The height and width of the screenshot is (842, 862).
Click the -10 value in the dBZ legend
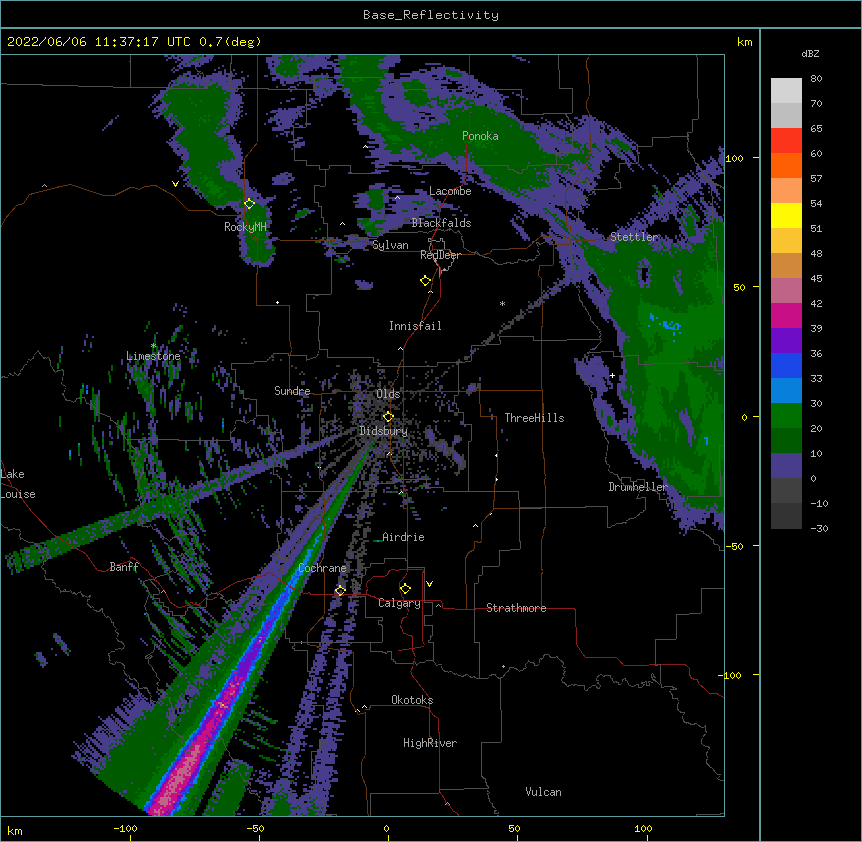(819, 503)
